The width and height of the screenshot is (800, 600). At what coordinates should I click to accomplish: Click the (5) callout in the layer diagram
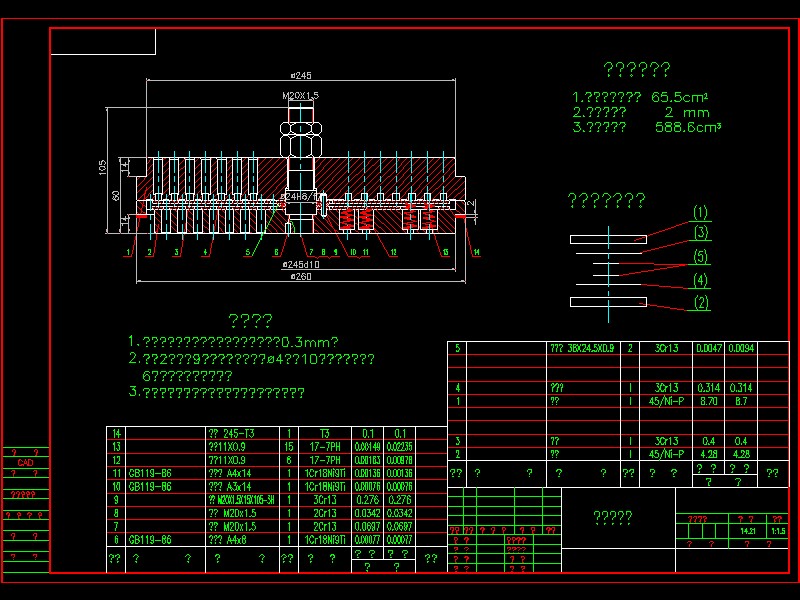point(700,257)
